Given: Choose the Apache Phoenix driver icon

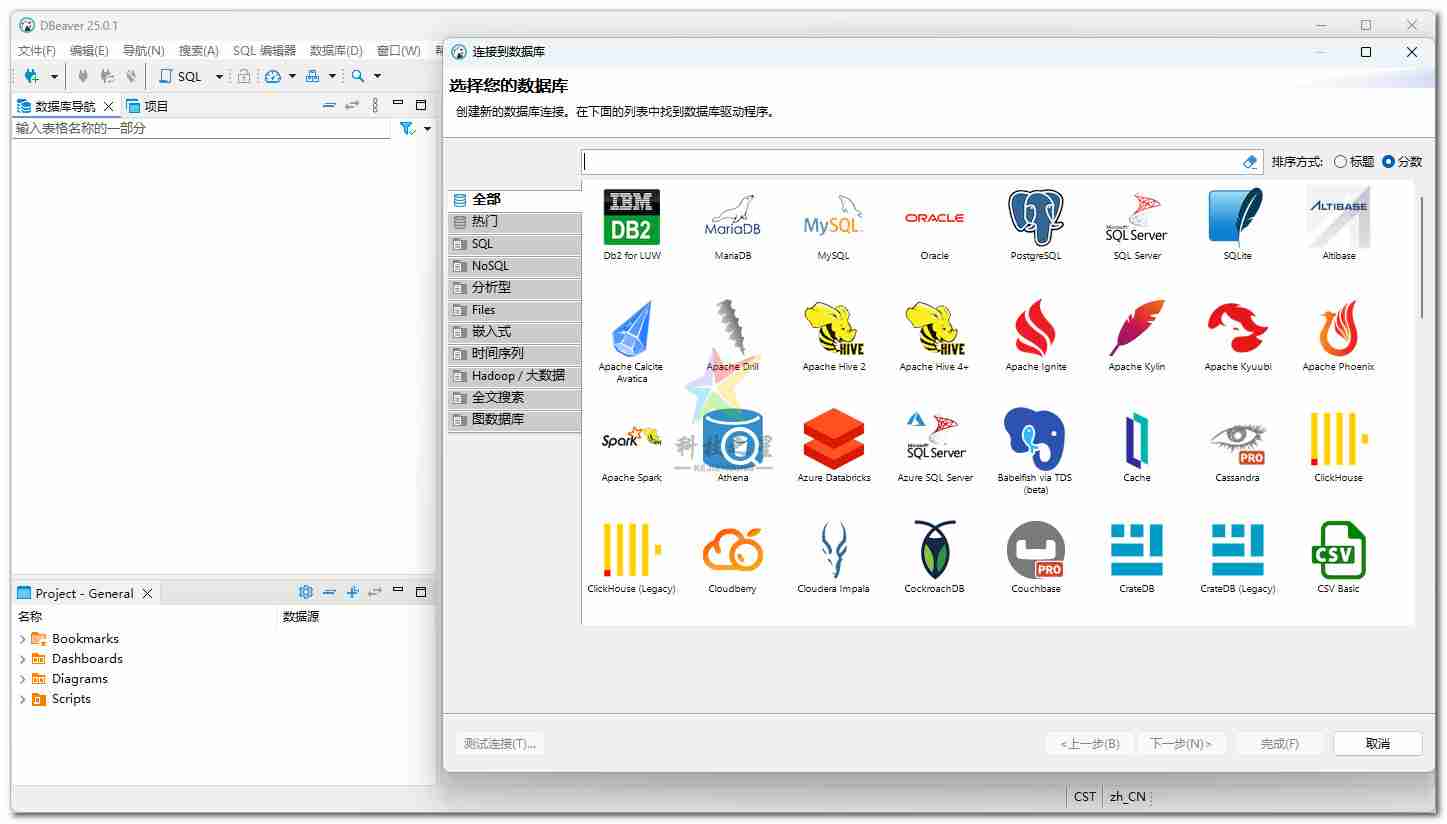Looking at the screenshot, I should pos(1338,330).
